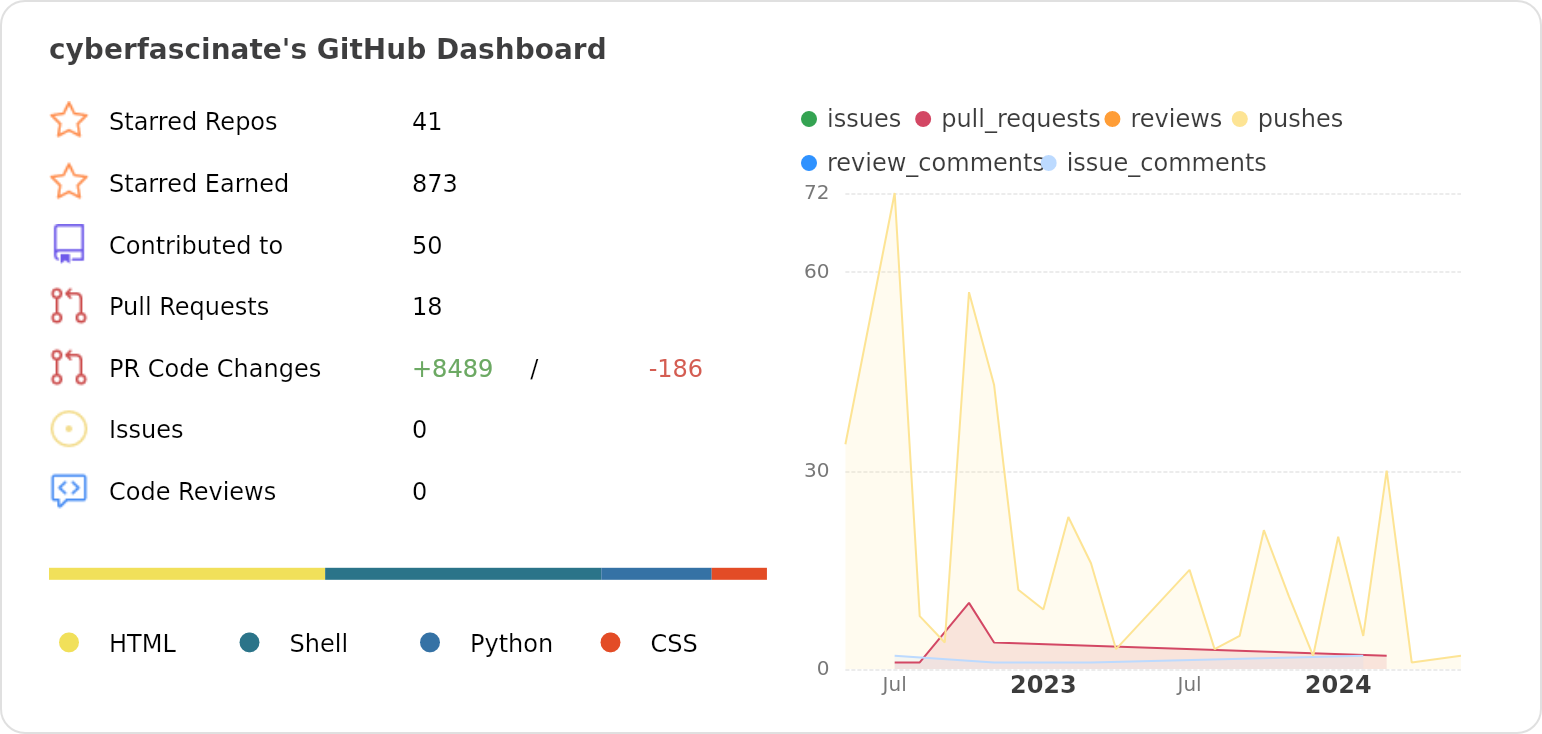Click the Python language label

pyautogui.click(x=511, y=644)
